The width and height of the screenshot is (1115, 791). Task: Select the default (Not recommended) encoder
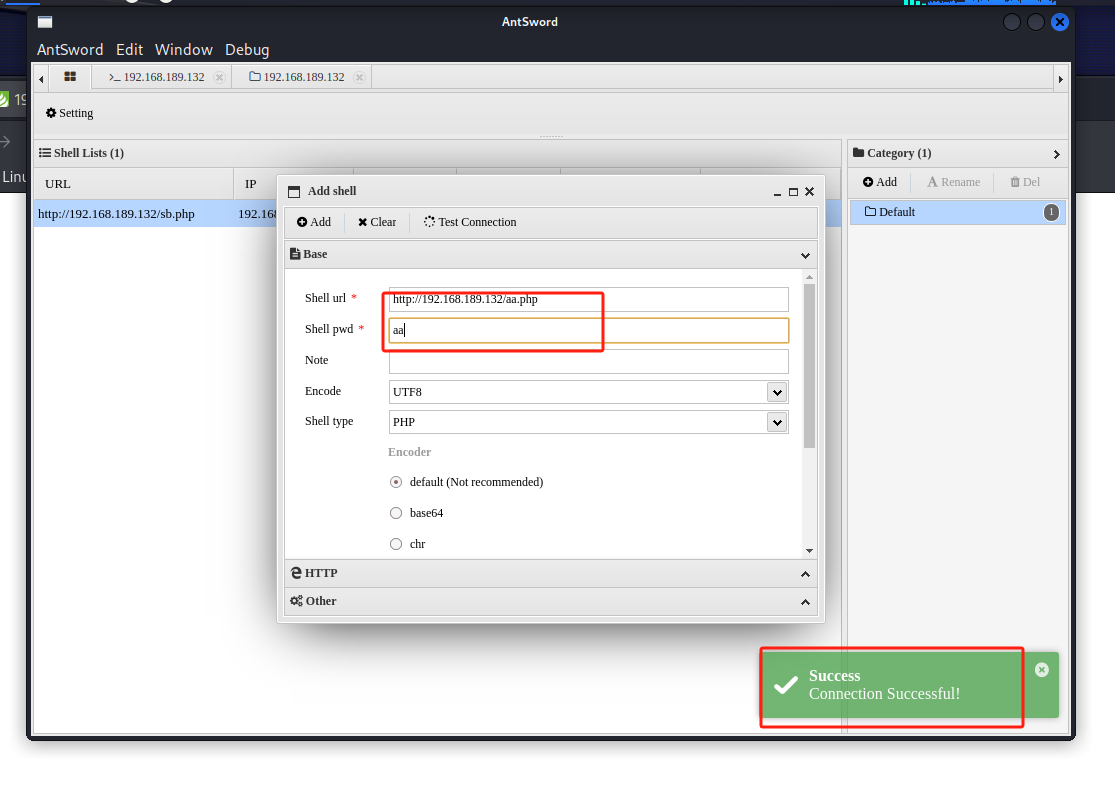[x=396, y=482]
